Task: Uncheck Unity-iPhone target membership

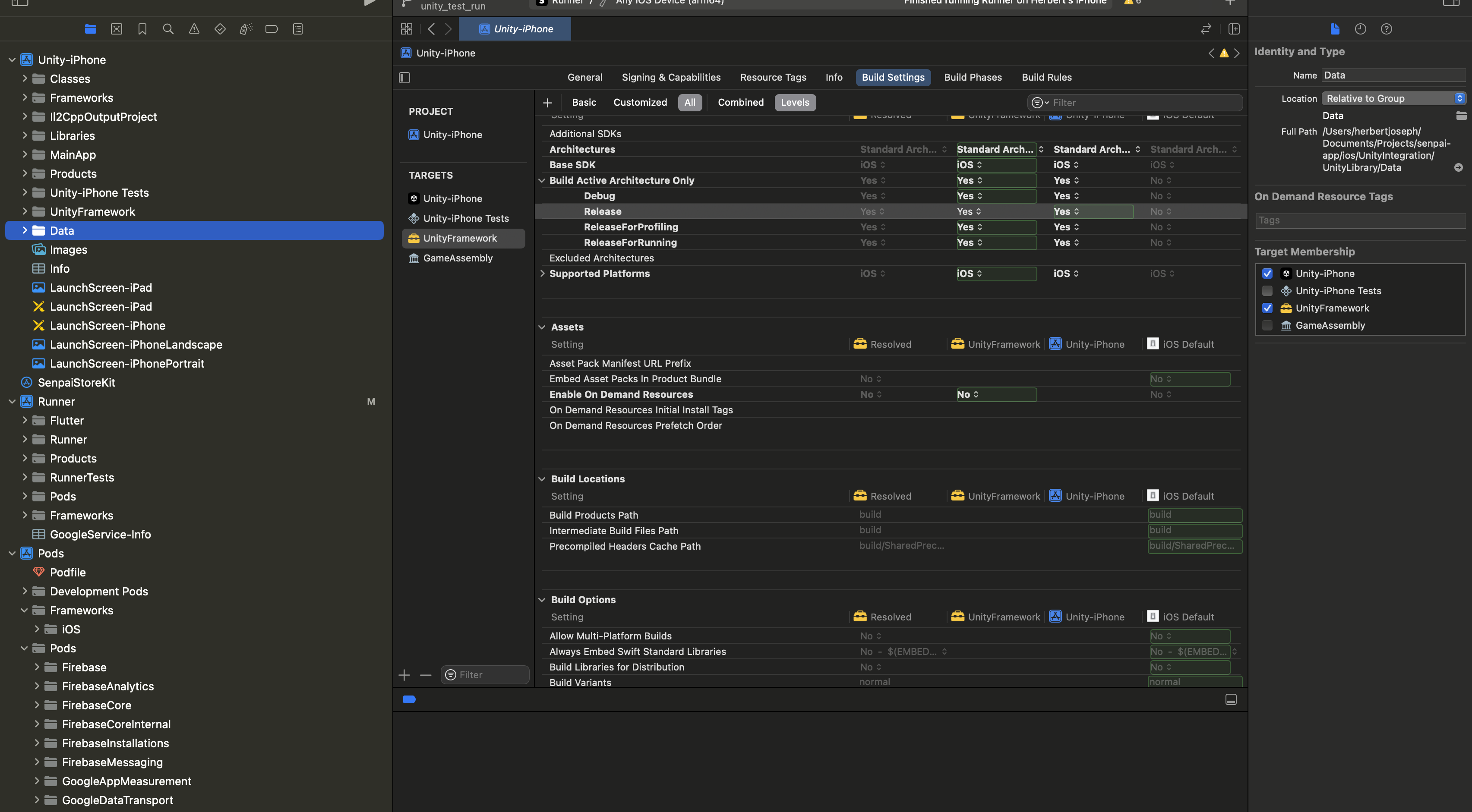Action: pyautogui.click(x=1267, y=274)
